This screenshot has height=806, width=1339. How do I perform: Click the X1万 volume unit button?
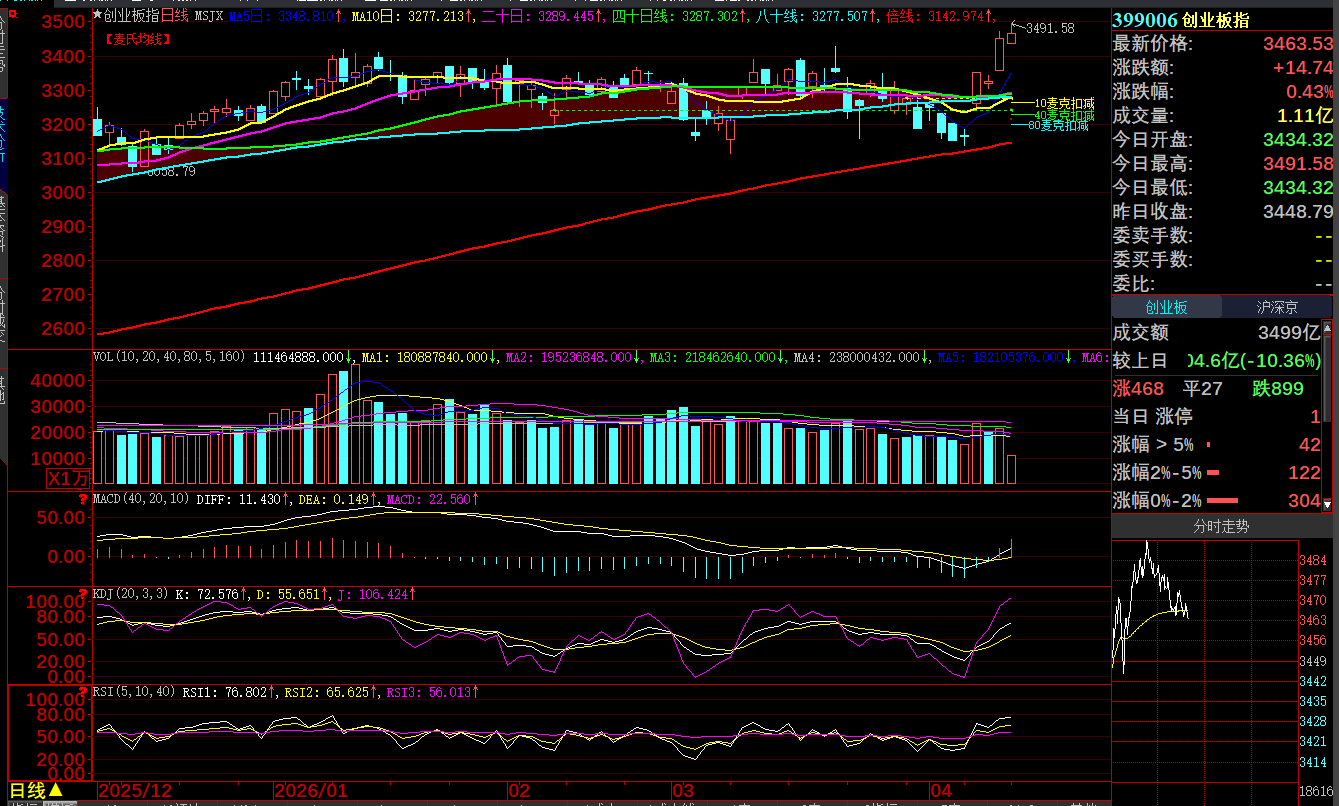(x=67, y=479)
